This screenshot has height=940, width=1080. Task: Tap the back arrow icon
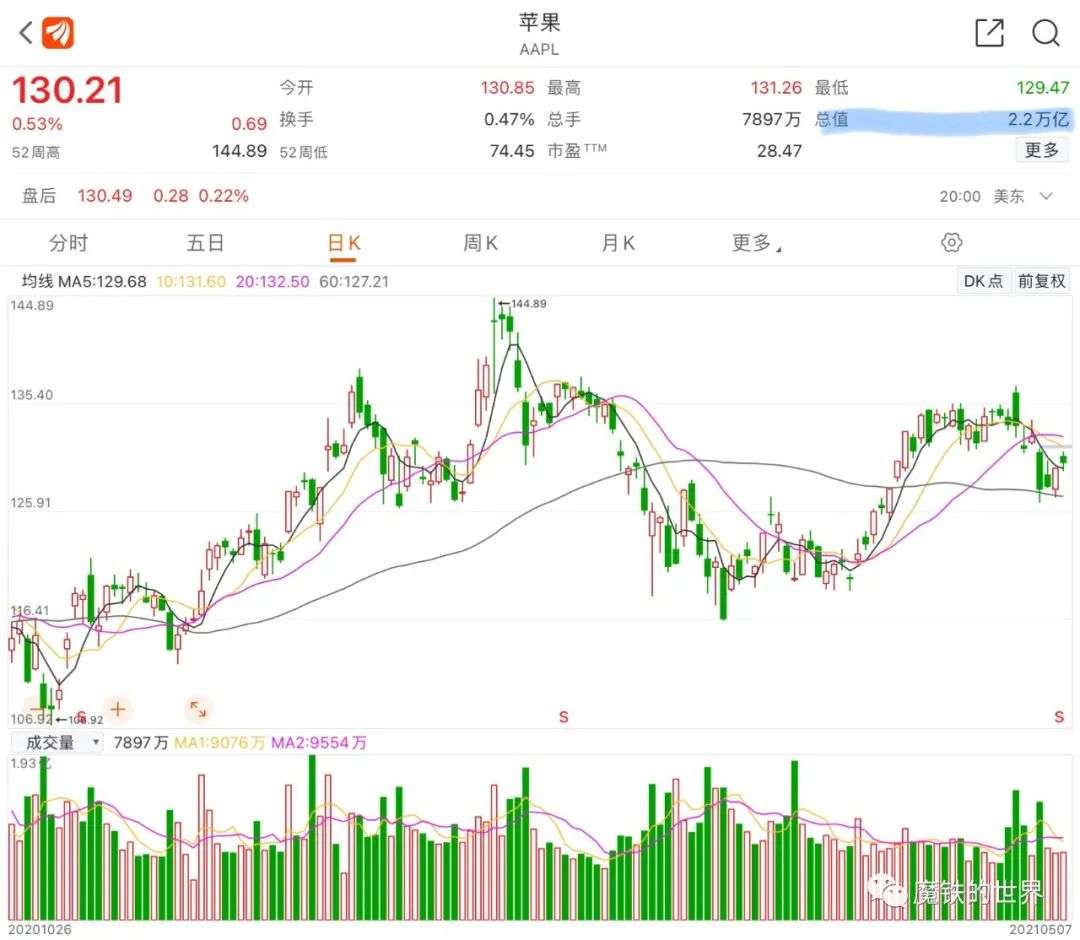pos(25,33)
